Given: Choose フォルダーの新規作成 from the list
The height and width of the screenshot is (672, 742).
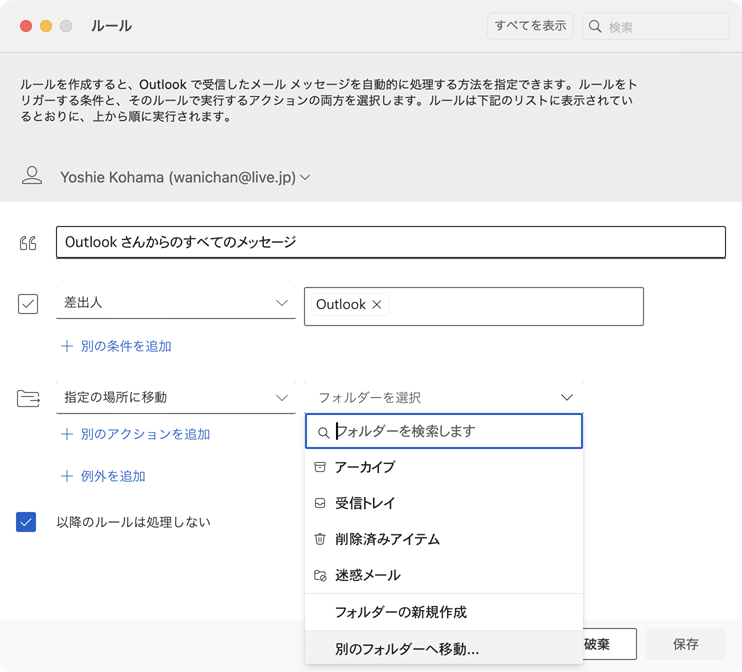Looking at the screenshot, I should [400, 612].
